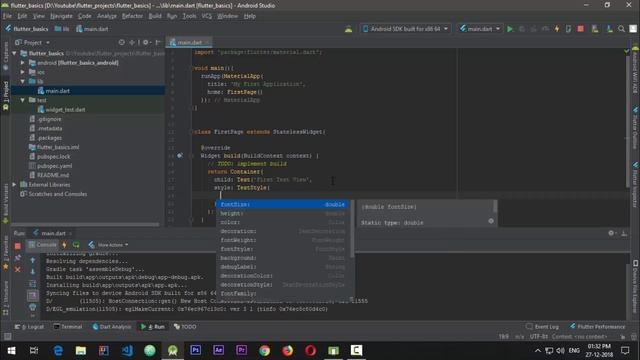Open the File menu
640x360 pixels.
click(7, 16)
